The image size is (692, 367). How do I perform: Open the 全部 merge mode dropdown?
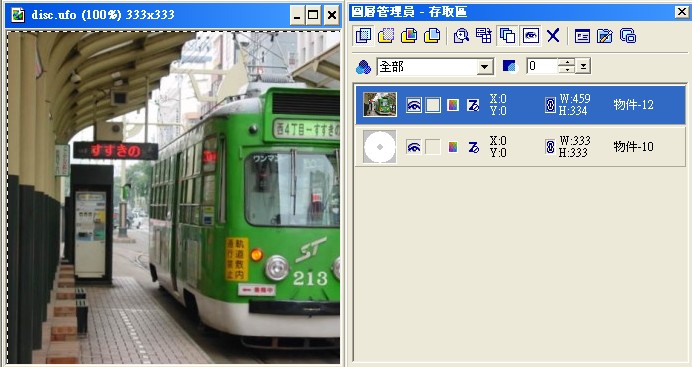485,67
